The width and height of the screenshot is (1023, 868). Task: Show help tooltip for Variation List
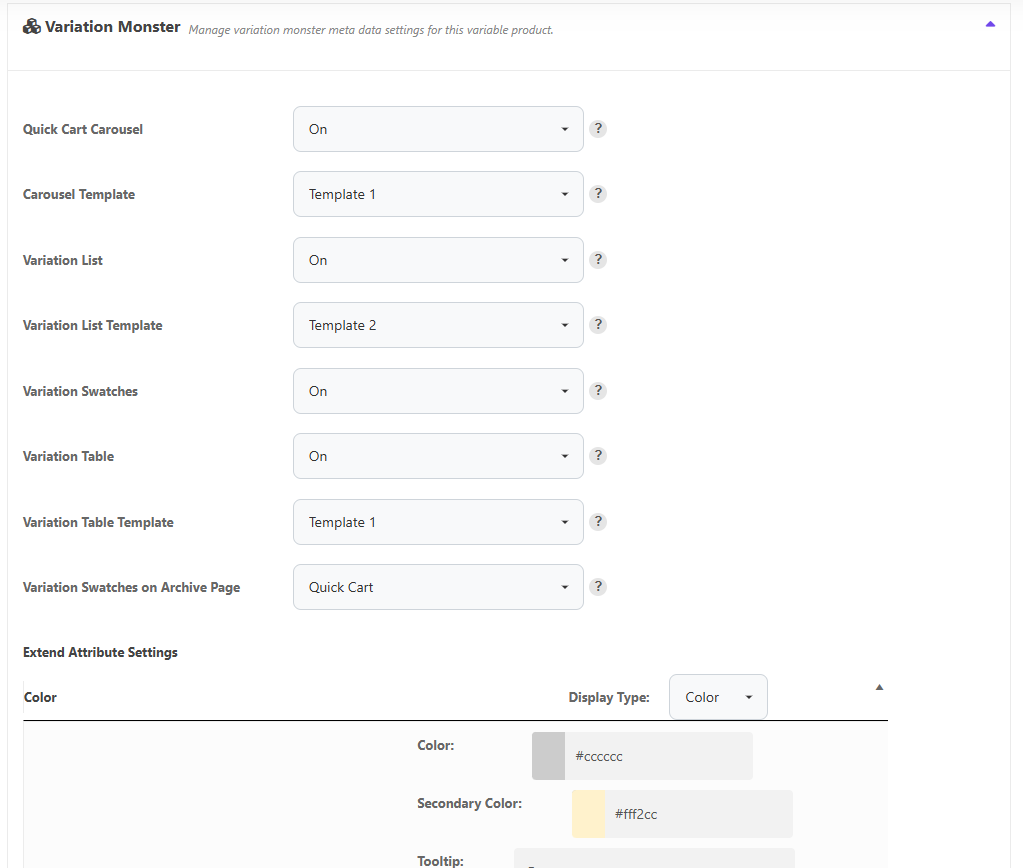tap(598, 260)
